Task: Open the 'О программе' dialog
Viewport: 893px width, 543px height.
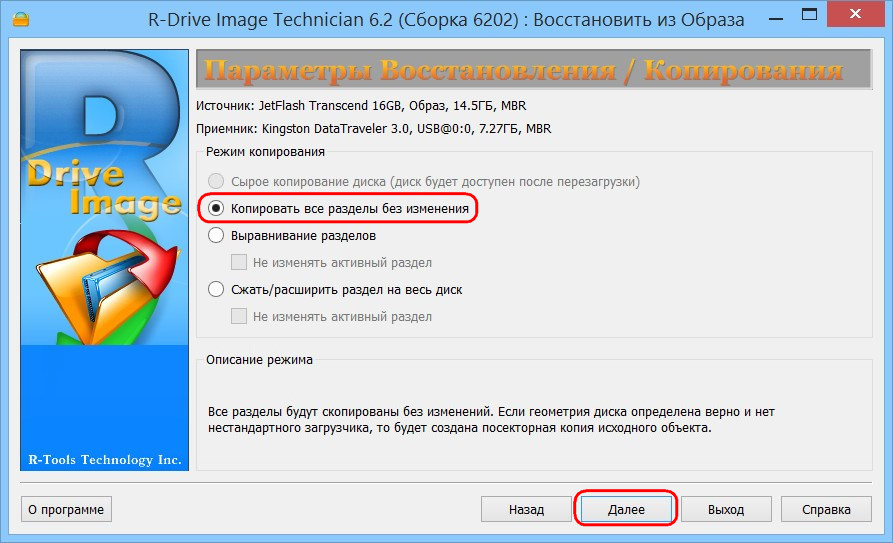Action: click(66, 509)
